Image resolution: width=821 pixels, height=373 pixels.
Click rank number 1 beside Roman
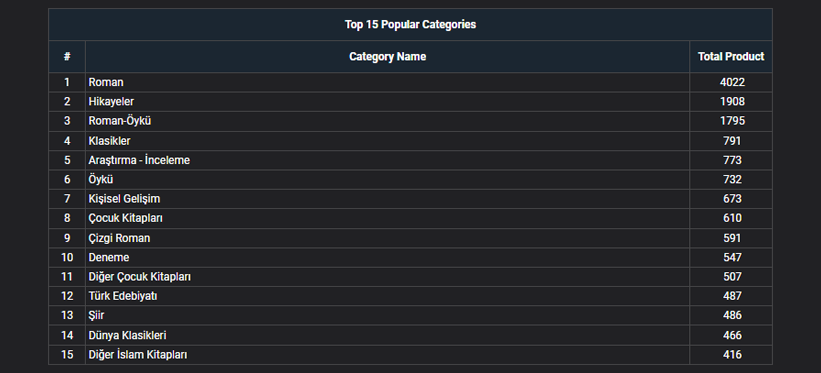(67, 82)
